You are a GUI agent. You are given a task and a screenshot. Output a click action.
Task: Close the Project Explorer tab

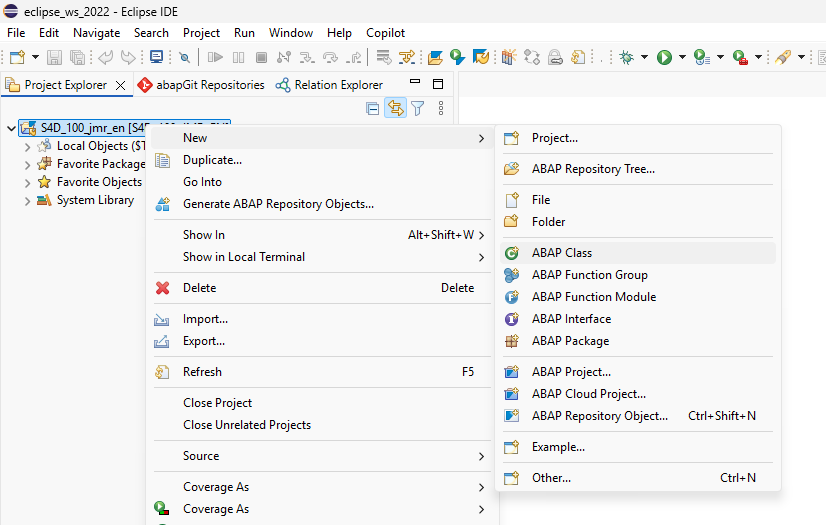click(x=121, y=85)
